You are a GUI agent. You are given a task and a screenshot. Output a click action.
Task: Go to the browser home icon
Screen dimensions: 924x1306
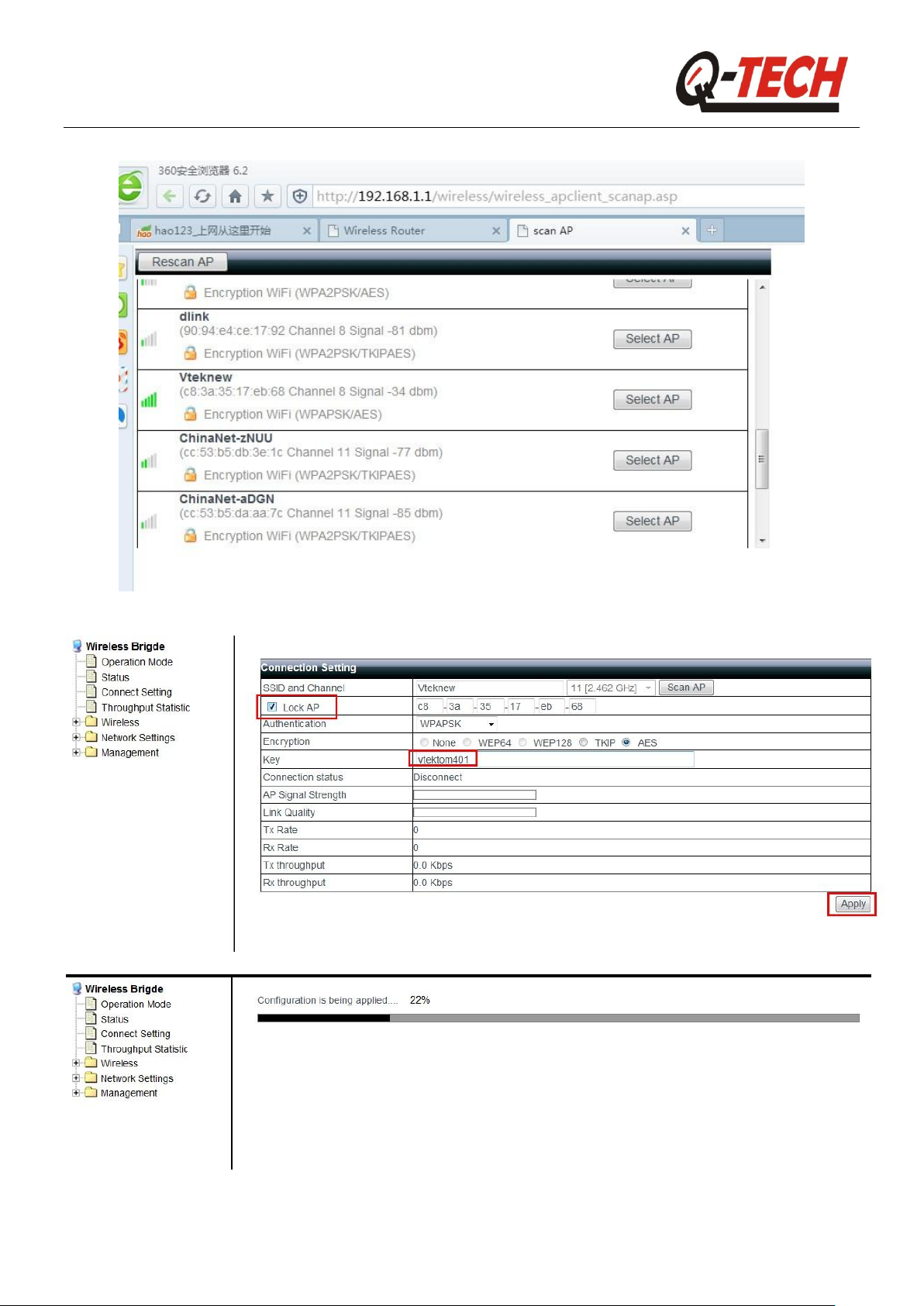click(235, 196)
